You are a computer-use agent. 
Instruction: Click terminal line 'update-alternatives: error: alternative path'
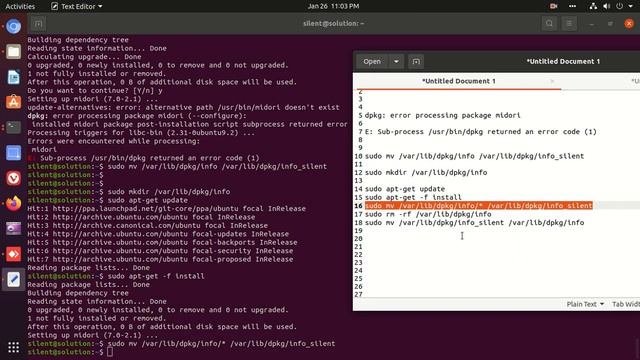tap(183, 107)
